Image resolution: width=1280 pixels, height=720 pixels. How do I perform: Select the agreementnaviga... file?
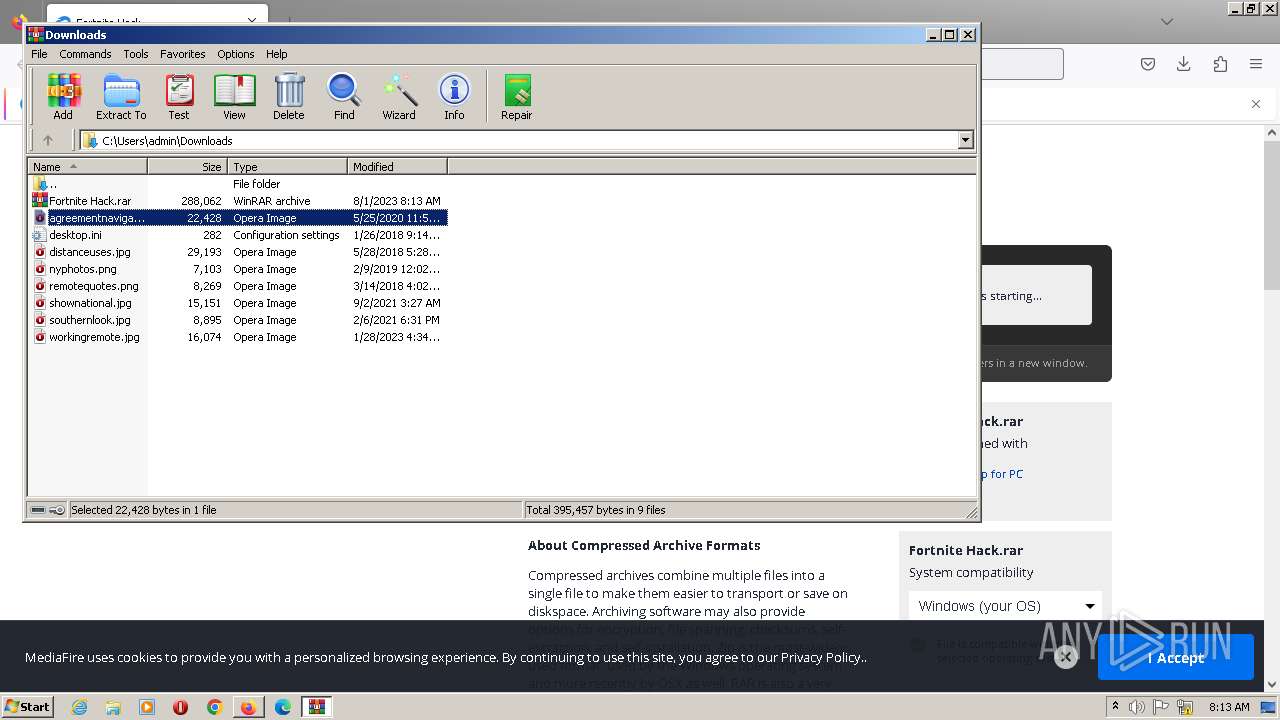tap(238, 218)
